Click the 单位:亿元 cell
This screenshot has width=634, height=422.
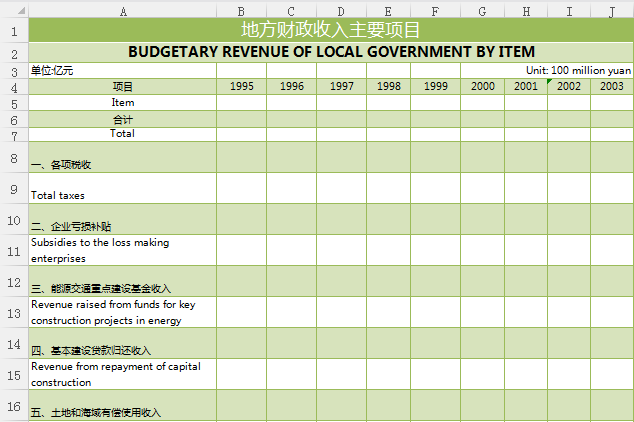(x=123, y=71)
